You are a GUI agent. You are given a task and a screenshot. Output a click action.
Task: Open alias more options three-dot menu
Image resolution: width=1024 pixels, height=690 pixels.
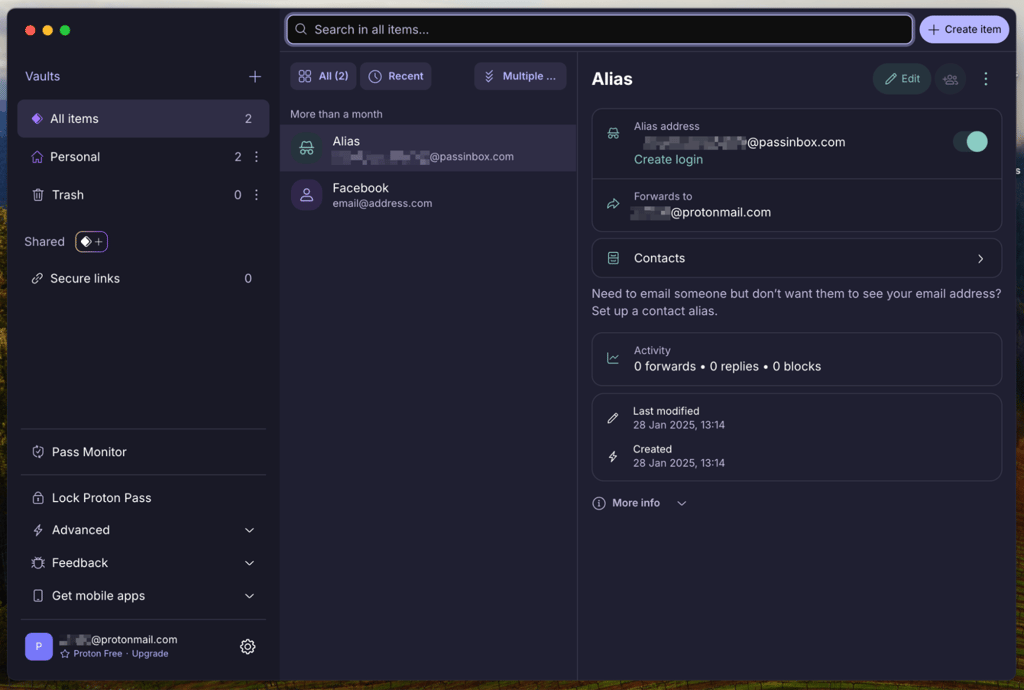pyautogui.click(x=985, y=79)
